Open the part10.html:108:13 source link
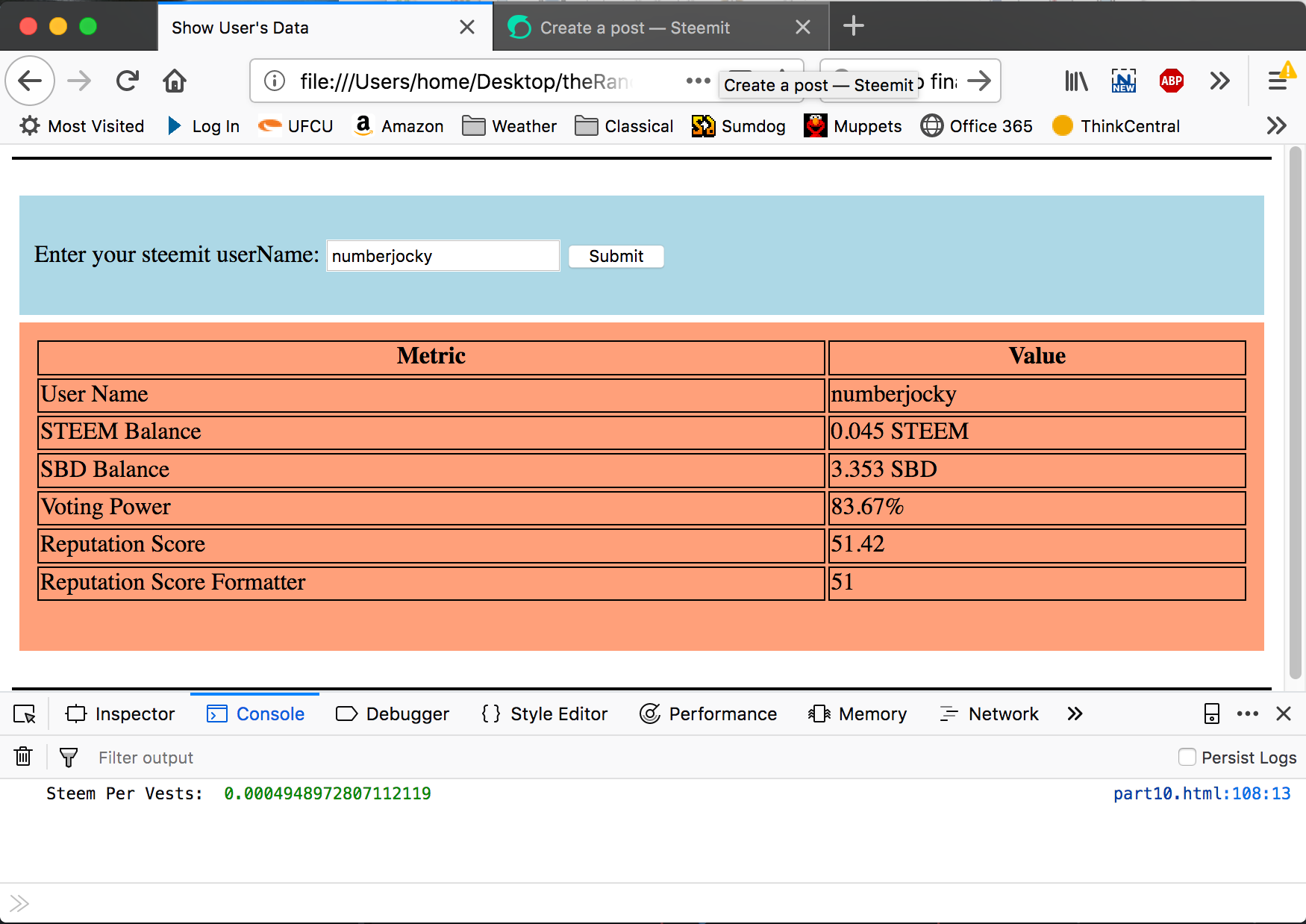The height and width of the screenshot is (924, 1306). pyautogui.click(x=1202, y=793)
